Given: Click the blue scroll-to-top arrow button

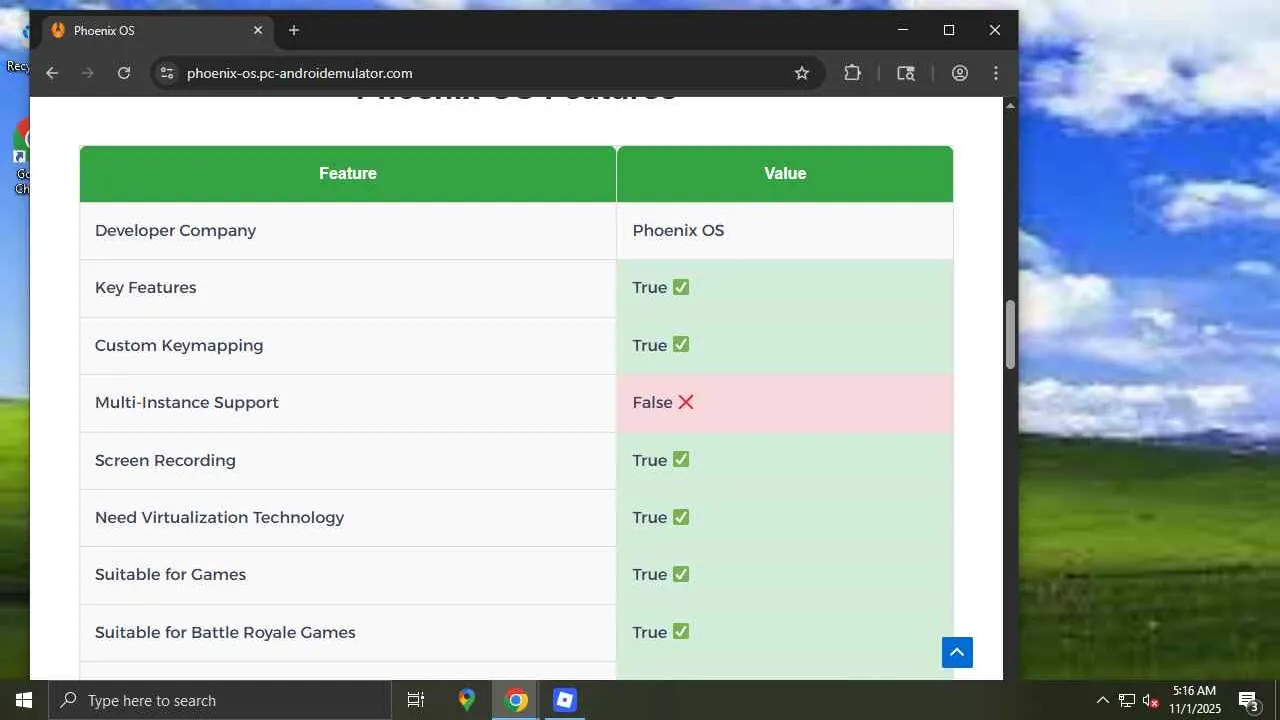Looking at the screenshot, I should pos(957,653).
